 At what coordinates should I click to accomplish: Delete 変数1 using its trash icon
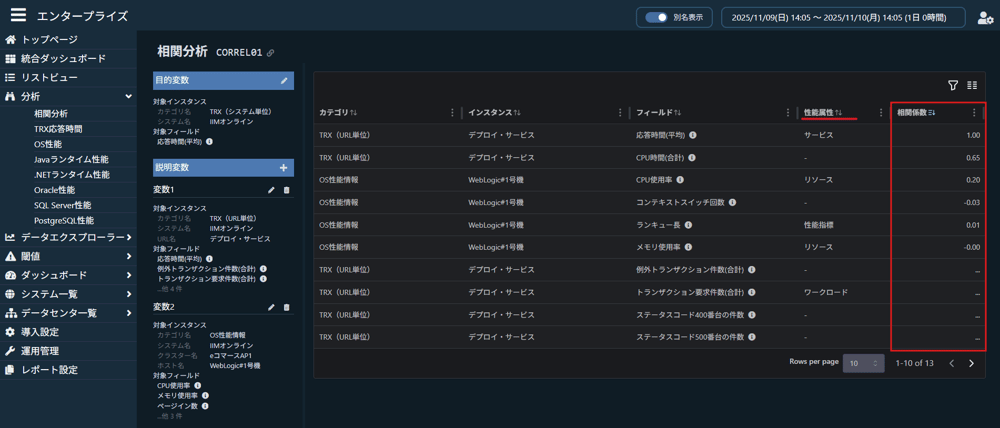coord(287,190)
